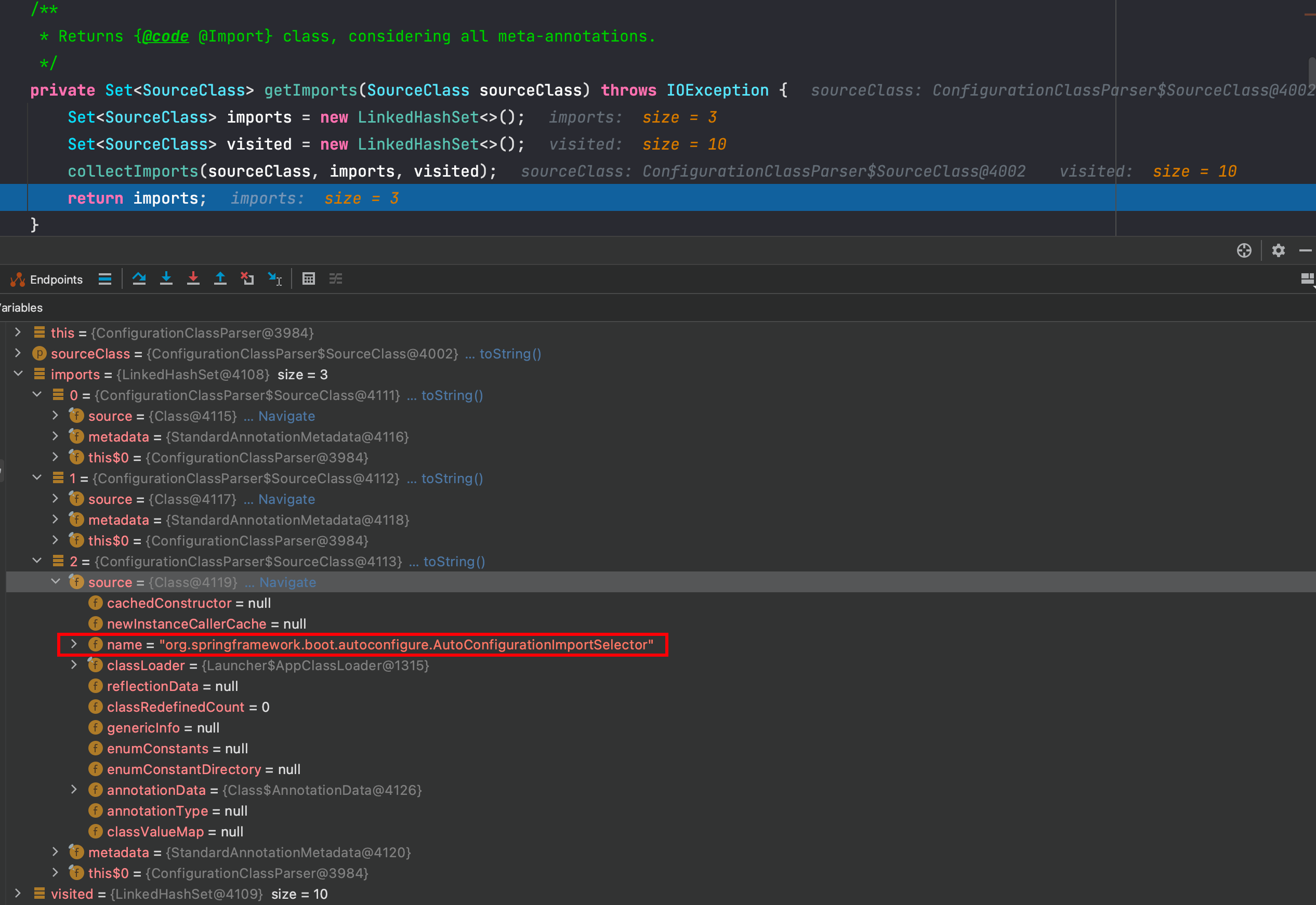Collapse imports element 0 node
Image resolution: width=1316 pixels, height=905 pixels.
tap(37, 395)
